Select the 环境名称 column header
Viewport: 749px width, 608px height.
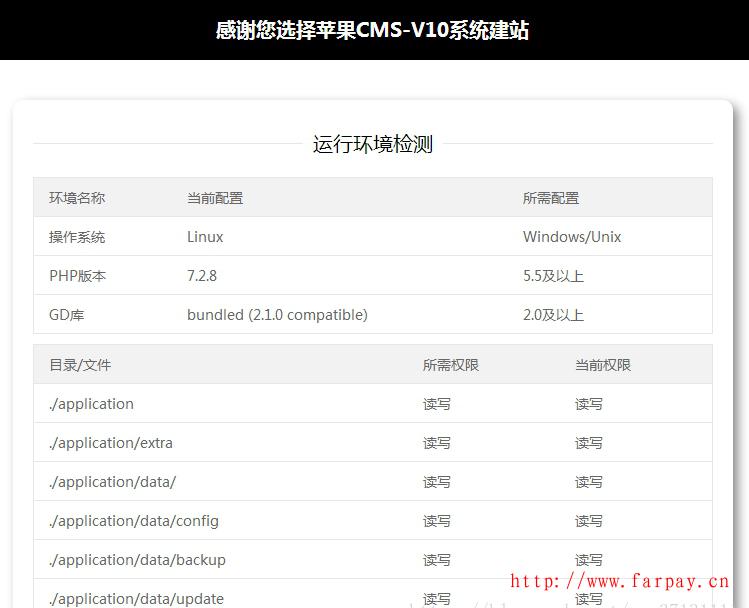pyautogui.click(x=77, y=198)
